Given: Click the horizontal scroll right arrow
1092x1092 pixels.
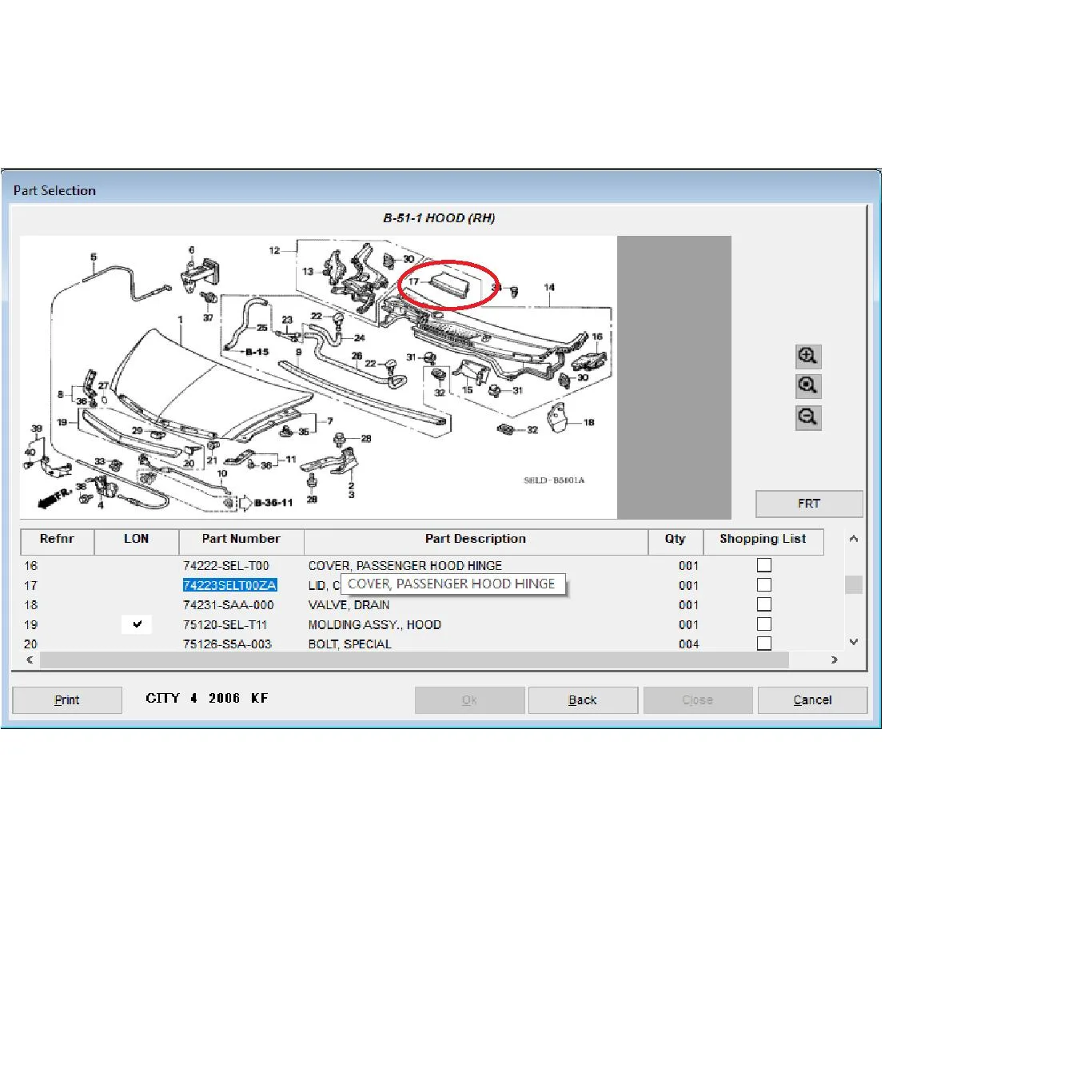Looking at the screenshot, I should 834,660.
